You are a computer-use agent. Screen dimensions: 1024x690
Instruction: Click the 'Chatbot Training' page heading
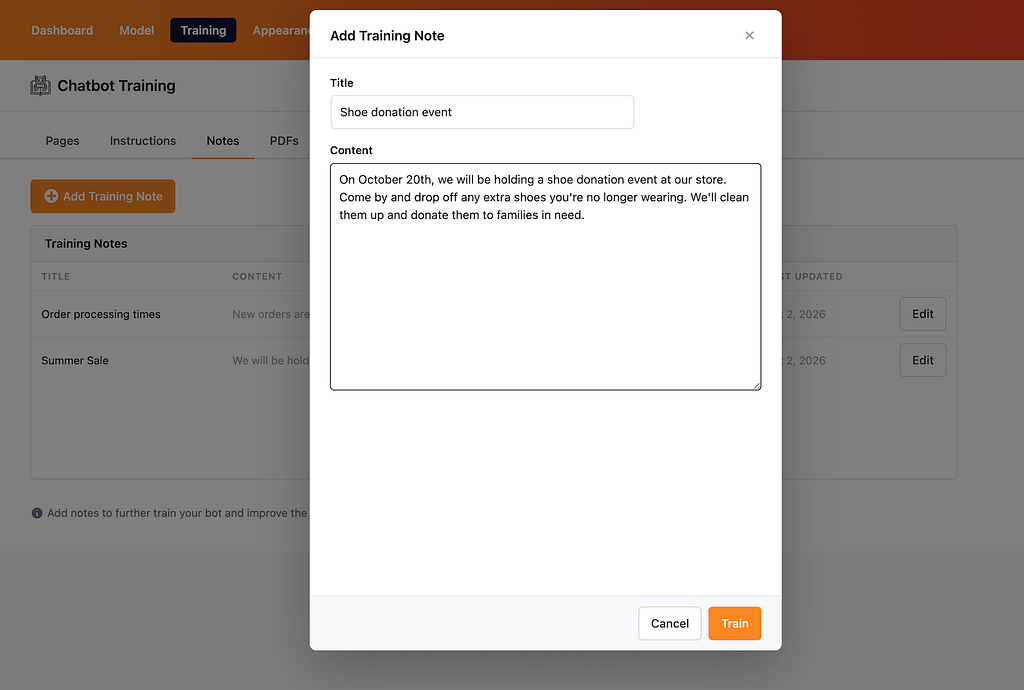[x=116, y=86]
